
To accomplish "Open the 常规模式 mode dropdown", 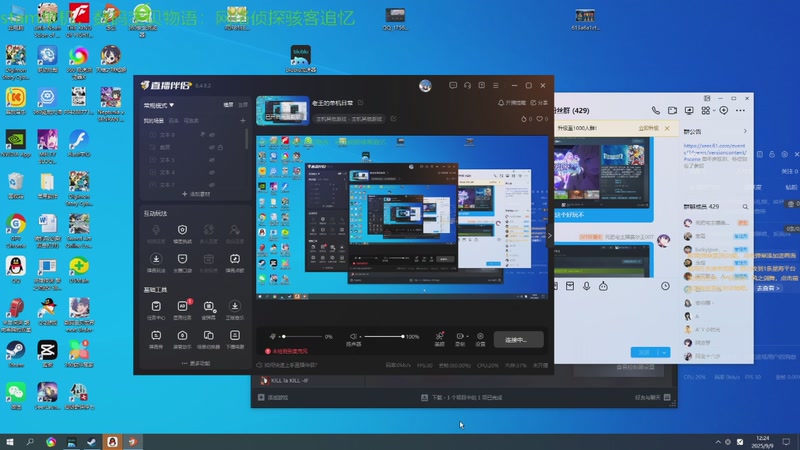I will 159,105.
